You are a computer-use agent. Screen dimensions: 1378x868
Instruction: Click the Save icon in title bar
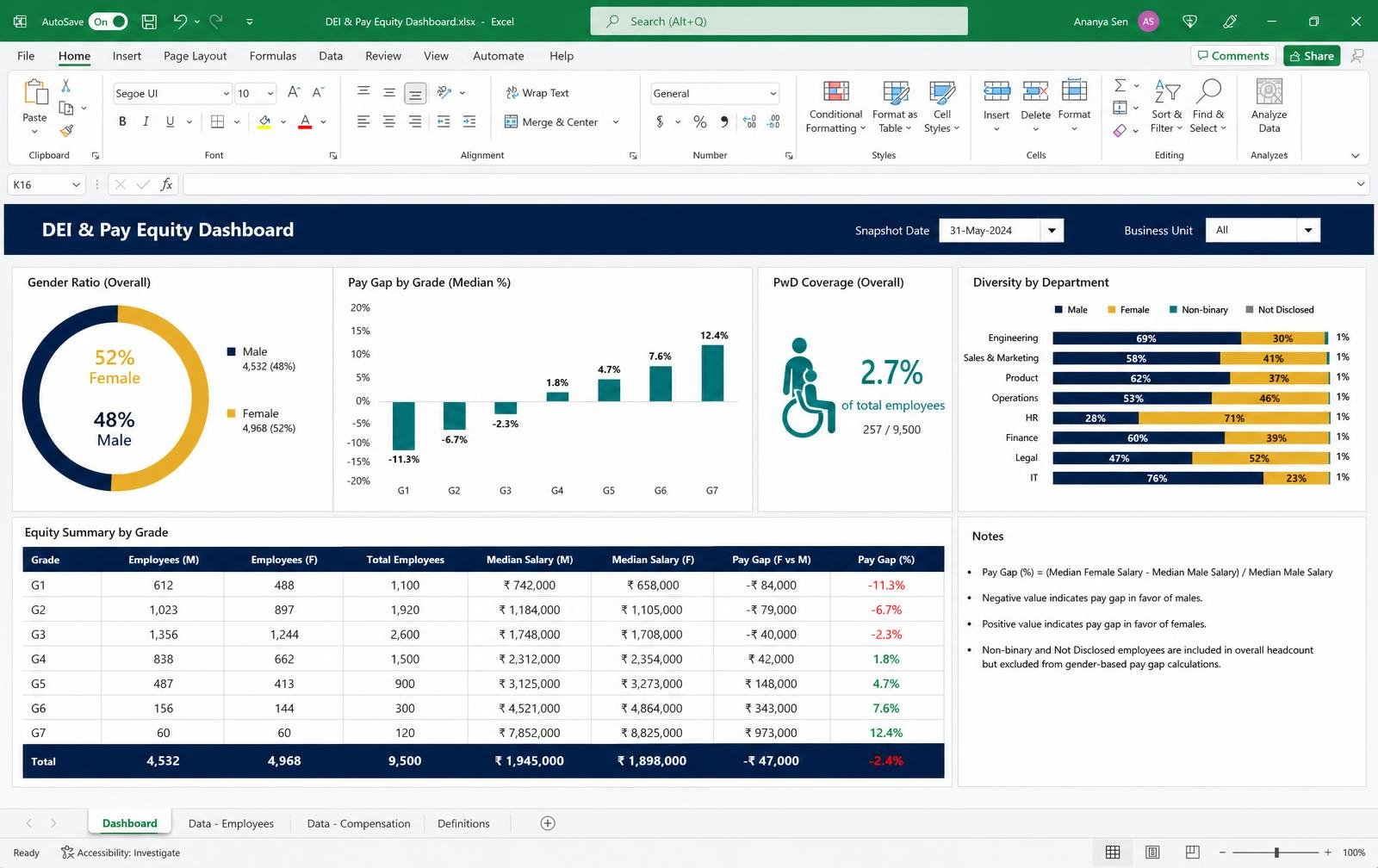coord(149,22)
